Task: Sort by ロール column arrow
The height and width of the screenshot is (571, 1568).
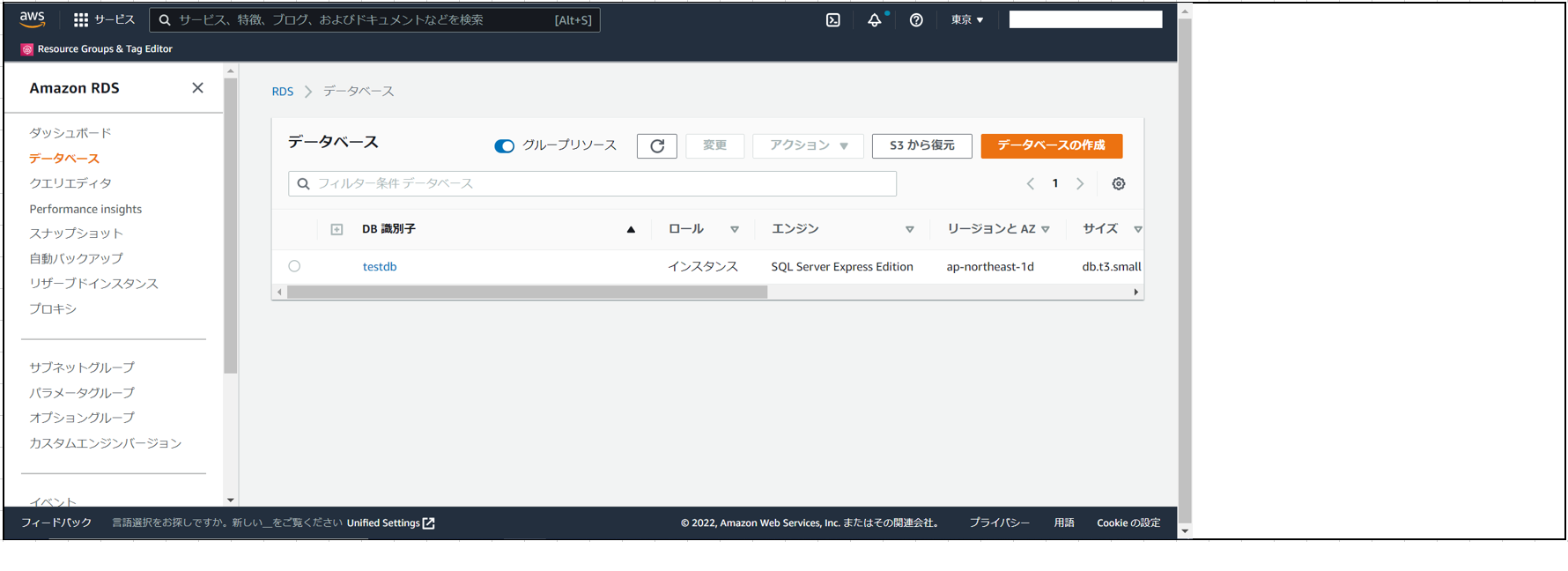Action: click(735, 229)
